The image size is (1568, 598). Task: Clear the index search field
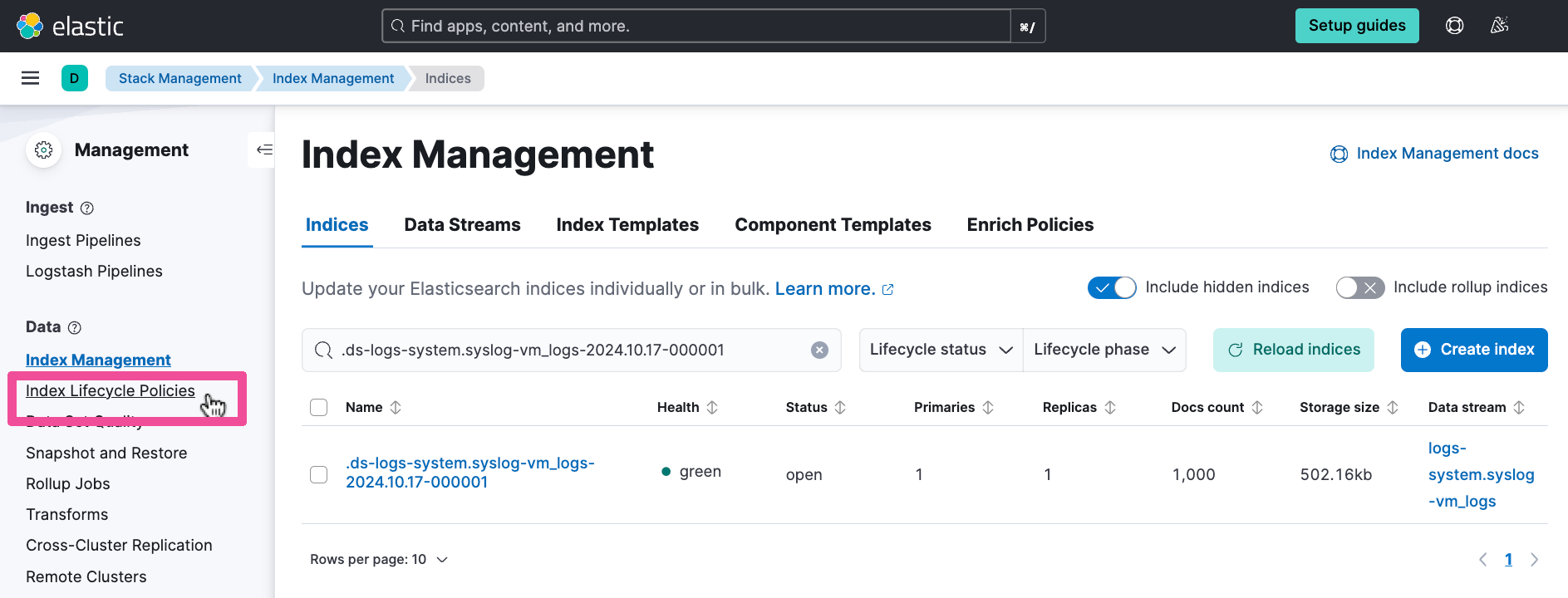click(819, 350)
